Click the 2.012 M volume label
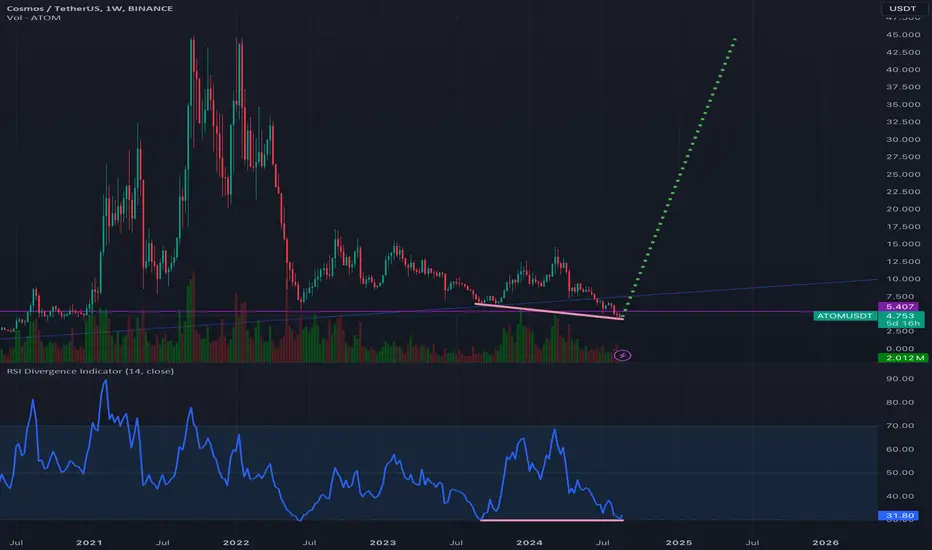 tap(905, 358)
